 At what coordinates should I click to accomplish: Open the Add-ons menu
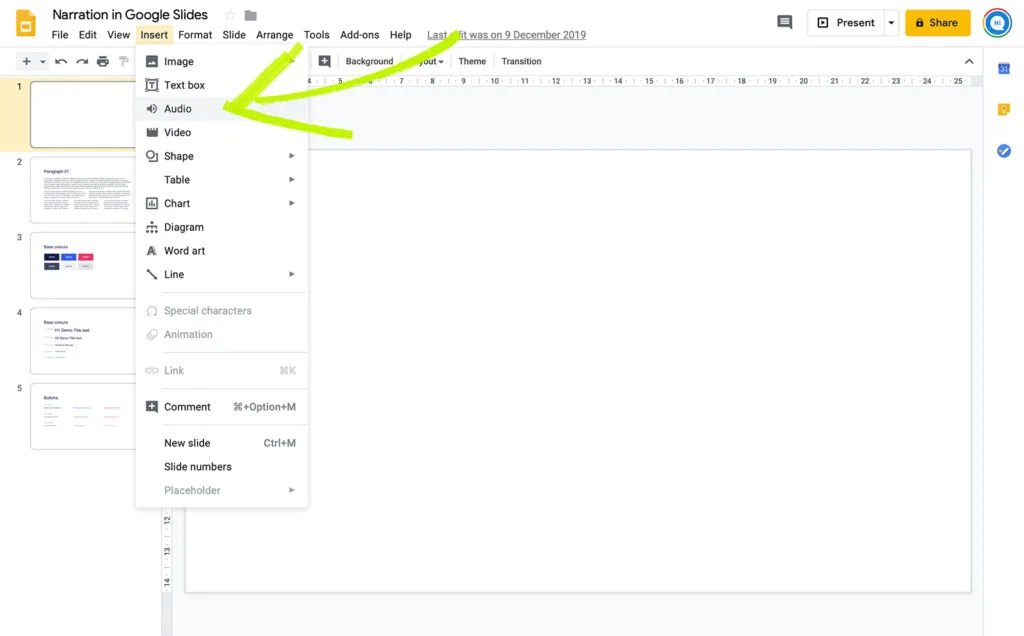pos(359,35)
